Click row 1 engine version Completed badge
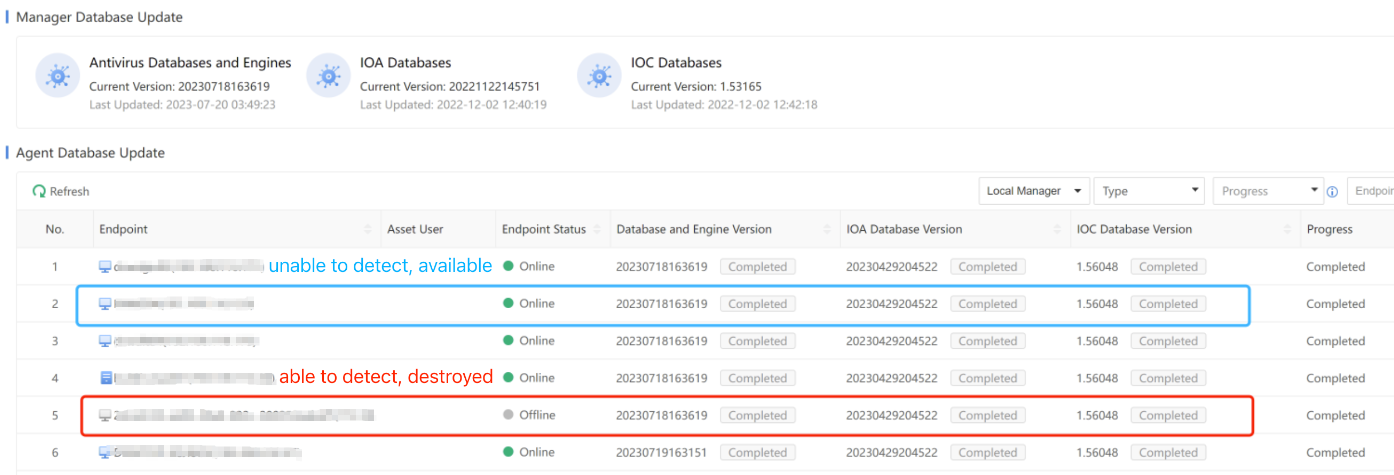Viewport: 1394px width, 475px height. coord(758,267)
